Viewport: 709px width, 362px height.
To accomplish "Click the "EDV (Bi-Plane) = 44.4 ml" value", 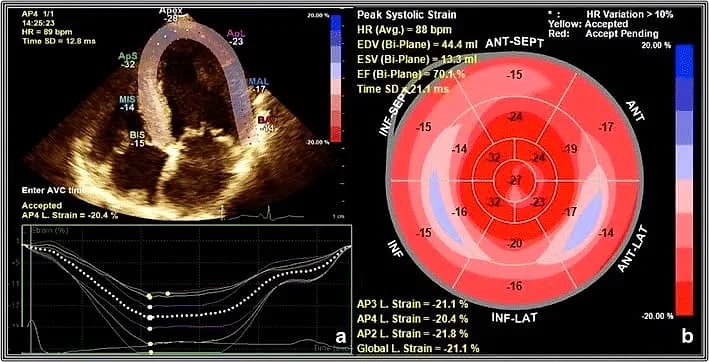I will coord(416,45).
